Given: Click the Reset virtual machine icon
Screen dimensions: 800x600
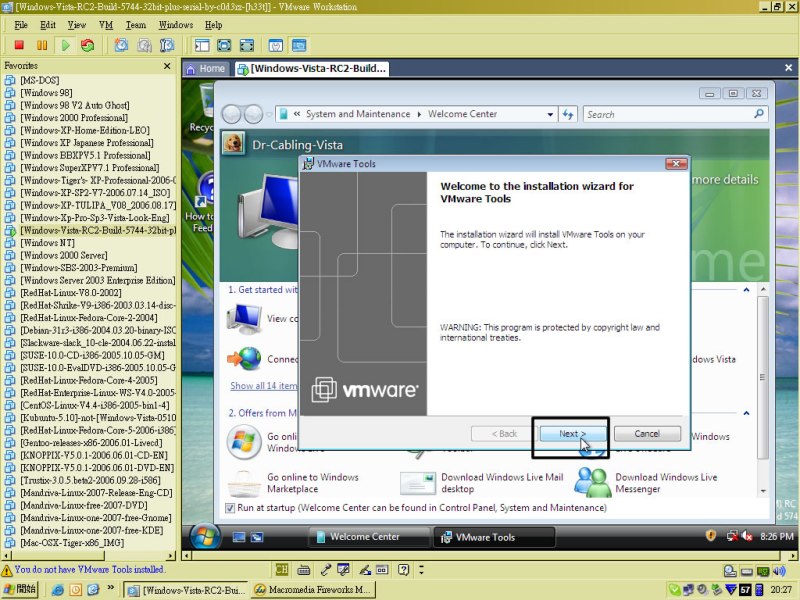Looking at the screenshot, I should point(88,45).
